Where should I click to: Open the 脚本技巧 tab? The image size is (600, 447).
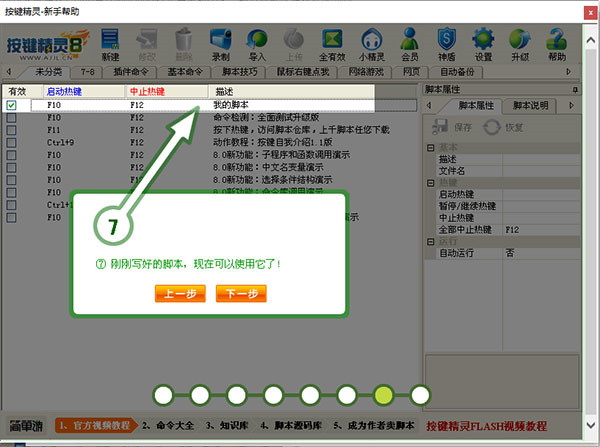pyautogui.click(x=240, y=72)
